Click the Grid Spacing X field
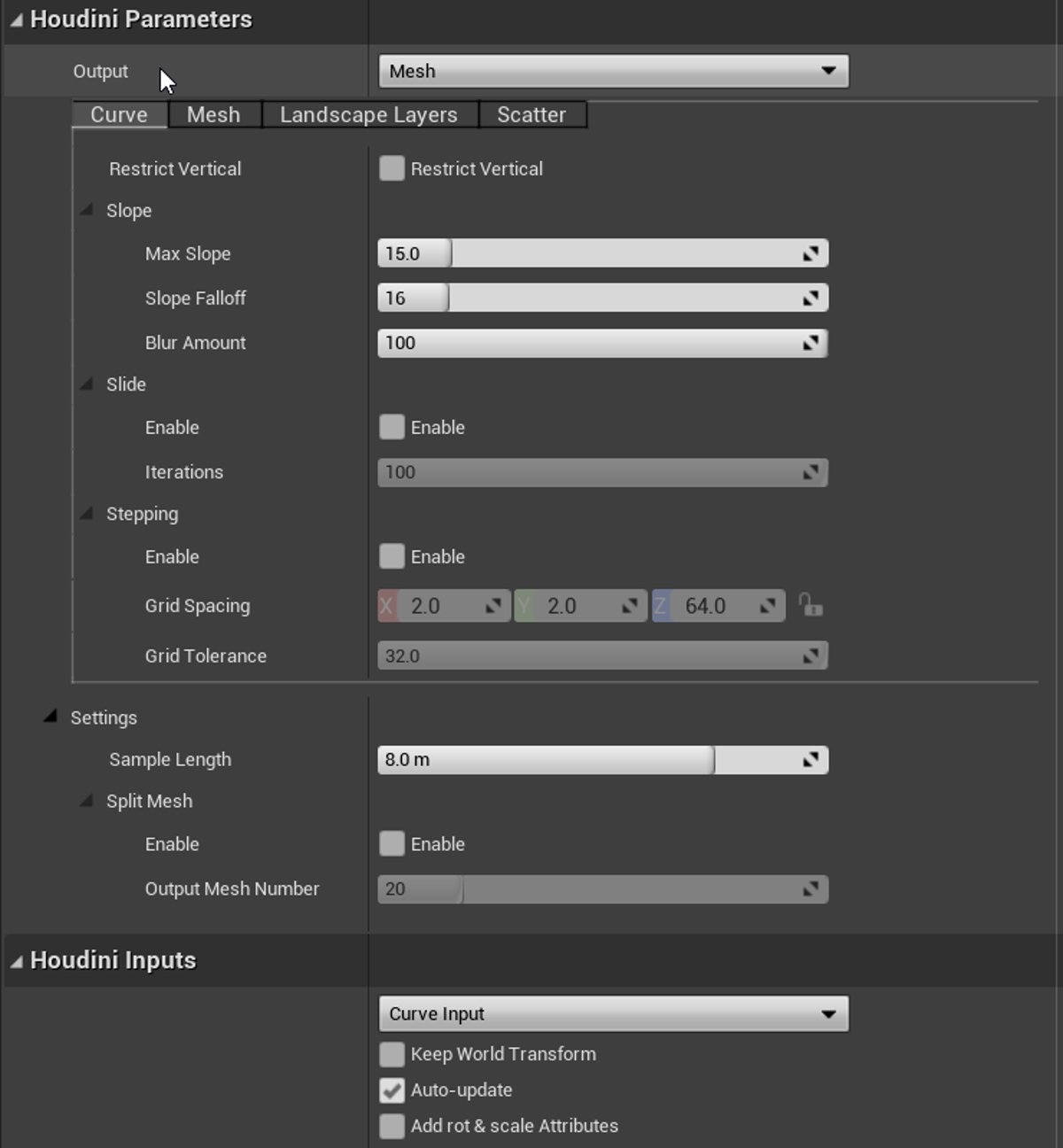The height and width of the screenshot is (1148, 1063). coord(445,606)
